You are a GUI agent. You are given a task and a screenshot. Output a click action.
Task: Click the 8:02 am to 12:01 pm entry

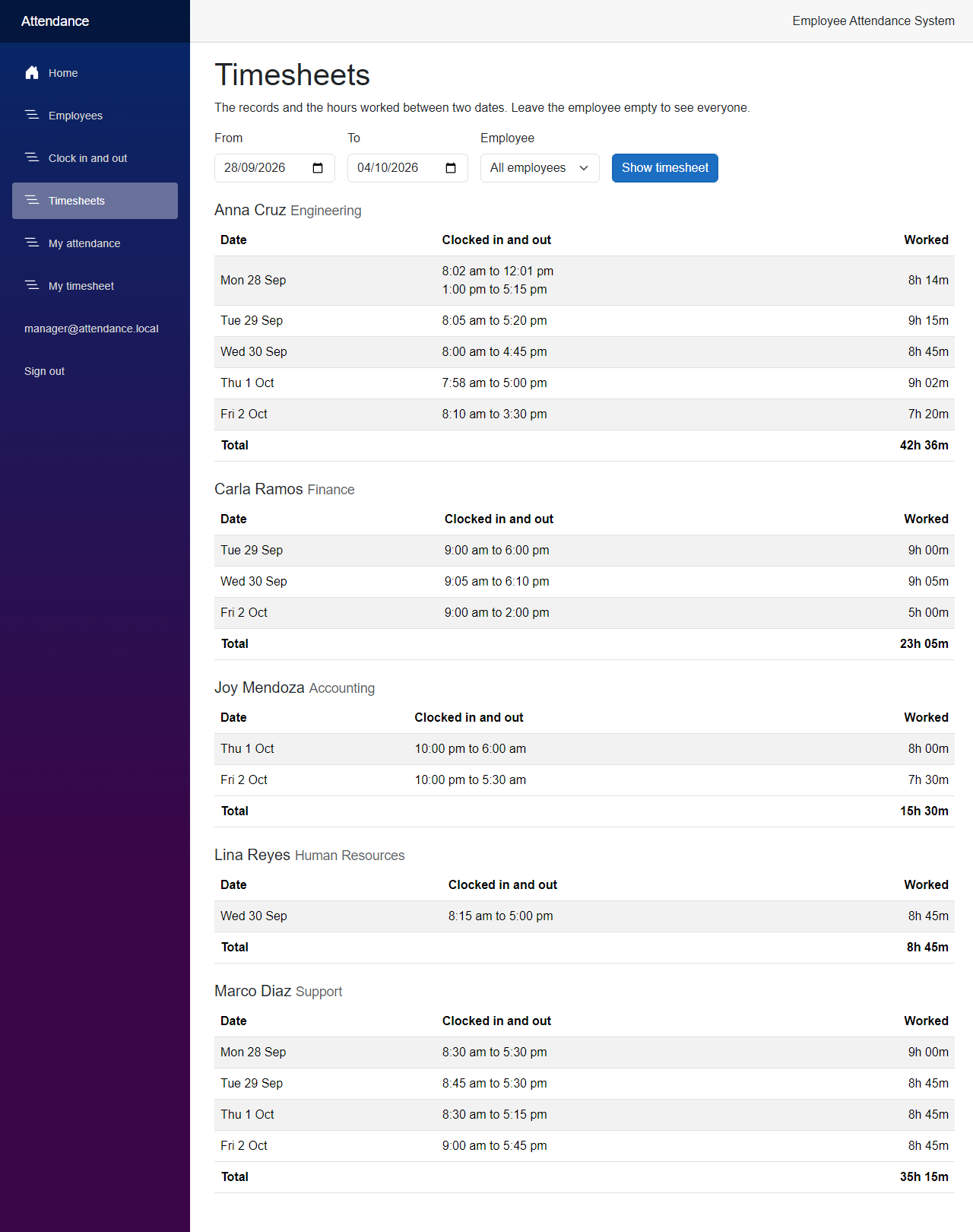[498, 271]
